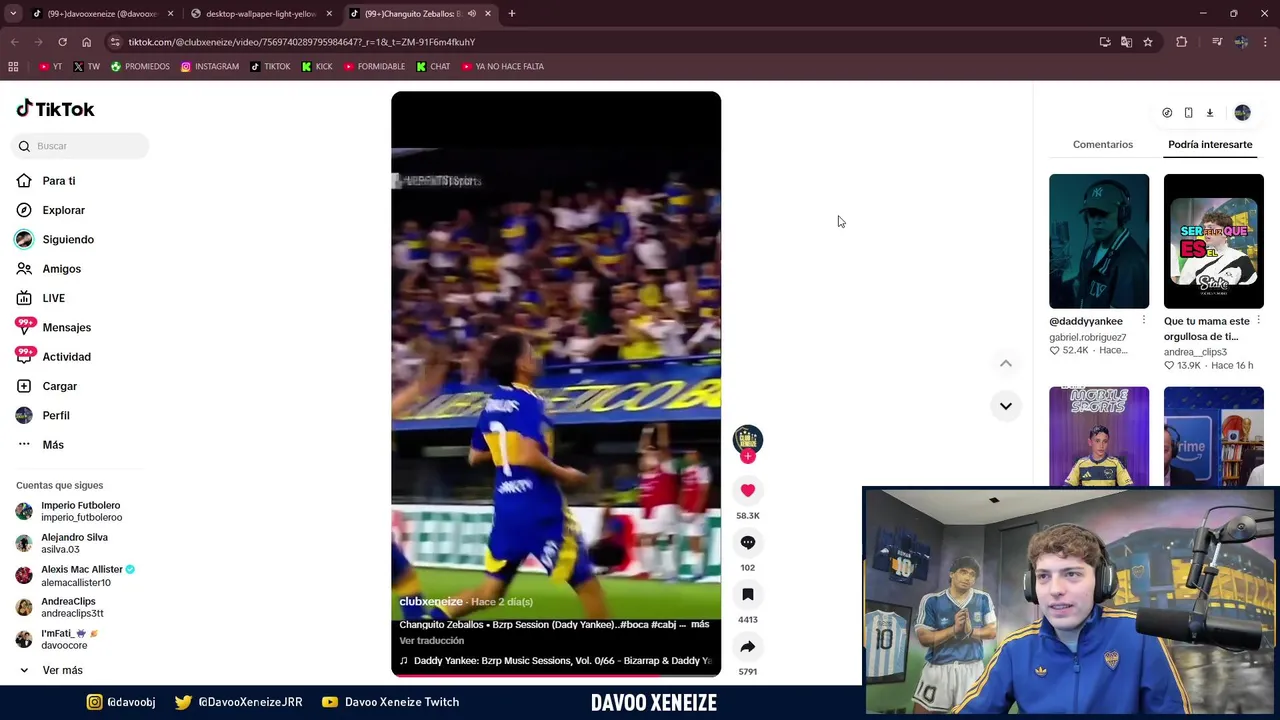Switch to Podría interesarte tab
Screen dimensions: 1280x720
[1210, 144]
